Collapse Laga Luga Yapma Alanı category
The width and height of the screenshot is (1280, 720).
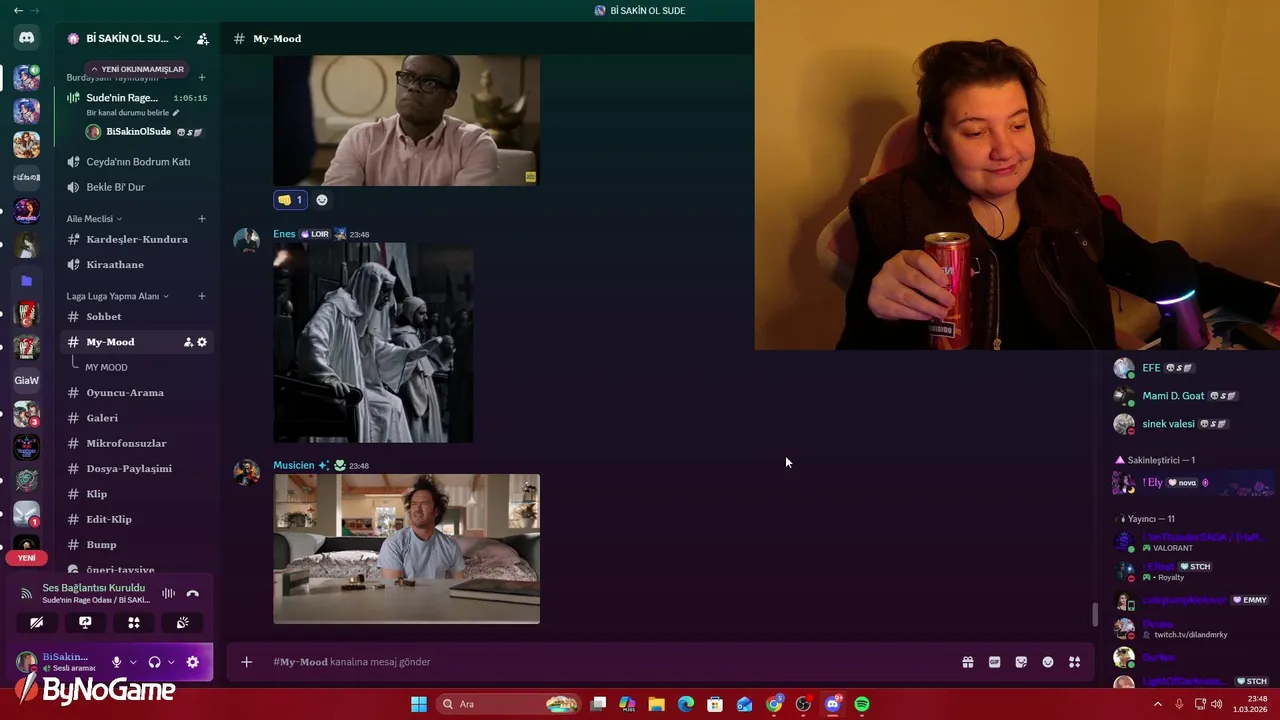(117, 296)
